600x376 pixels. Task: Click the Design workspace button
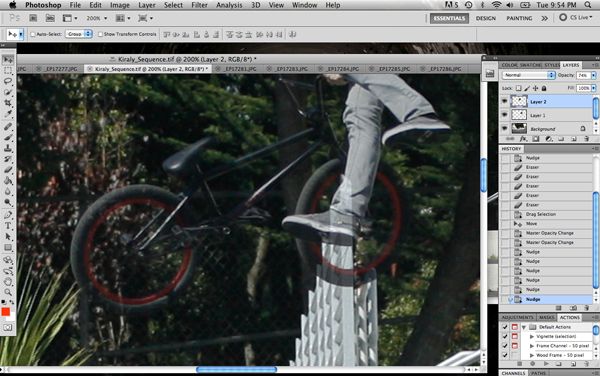pyautogui.click(x=486, y=18)
